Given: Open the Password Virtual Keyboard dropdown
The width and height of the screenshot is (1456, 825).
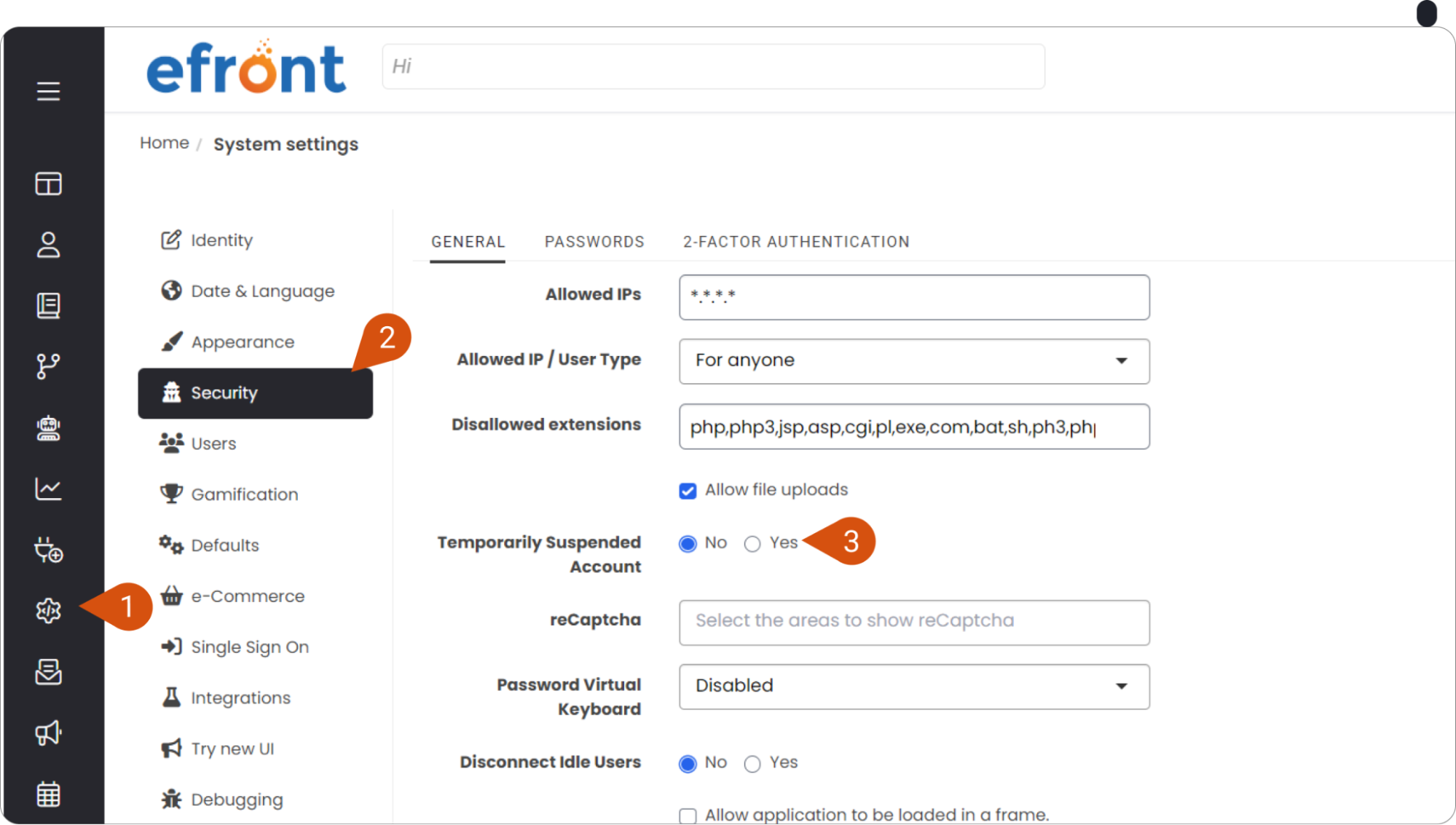Looking at the screenshot, I should click(914, 687).
